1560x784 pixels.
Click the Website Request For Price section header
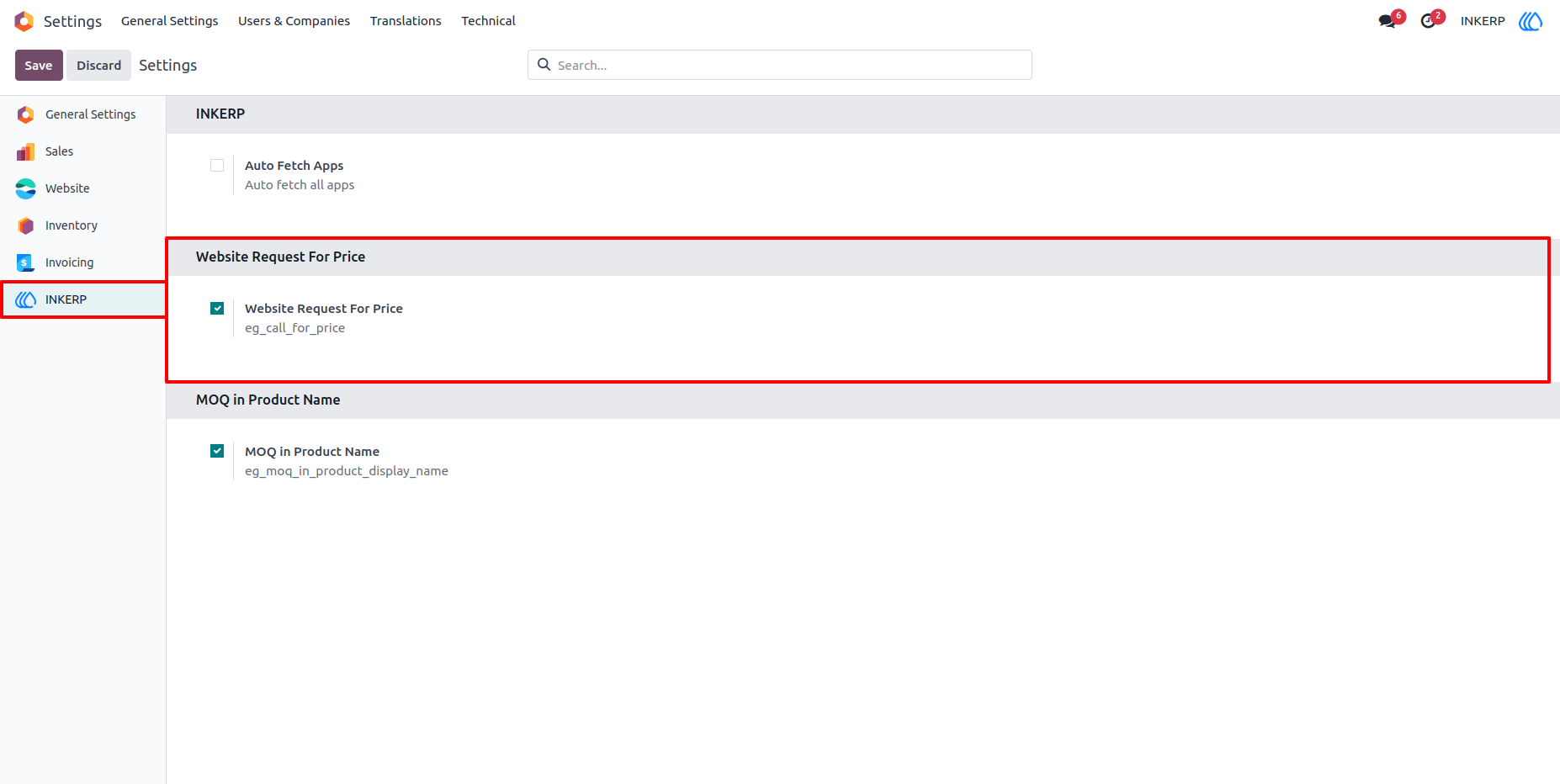click(280, 257)
